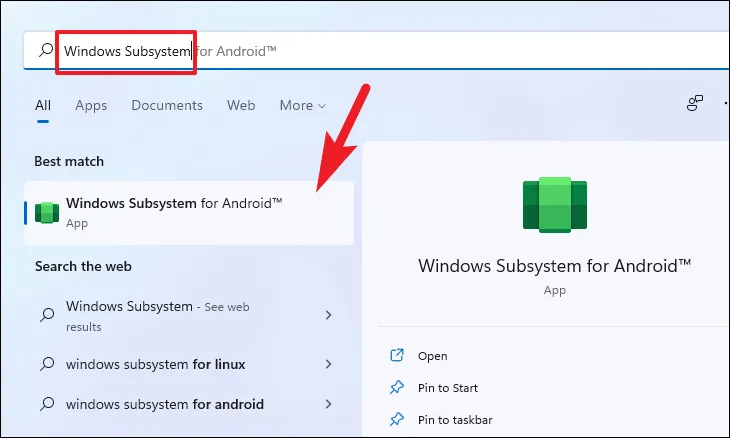Switch to the Apps tab

click(91, 106)
